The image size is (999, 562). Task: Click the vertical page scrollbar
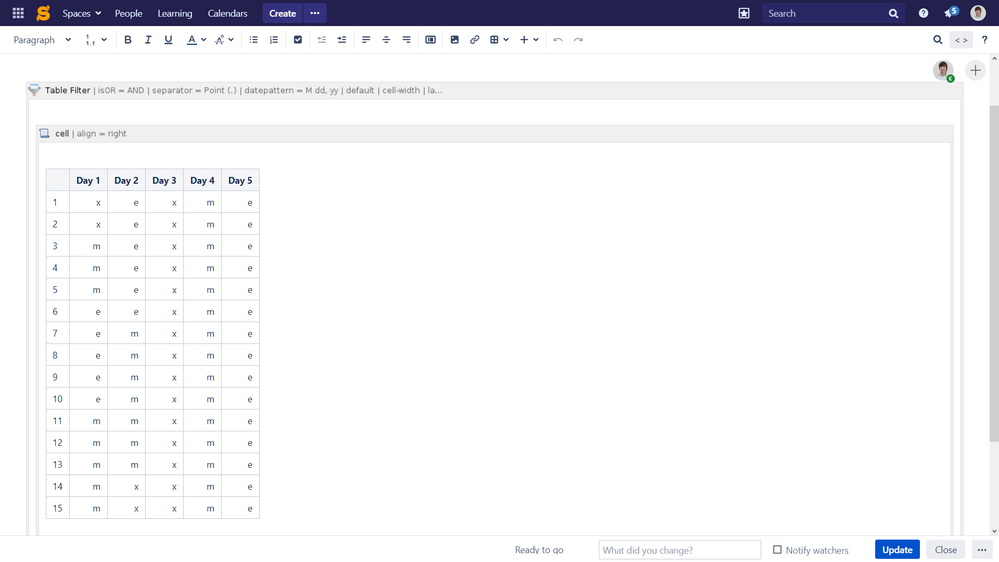(994, 274)
